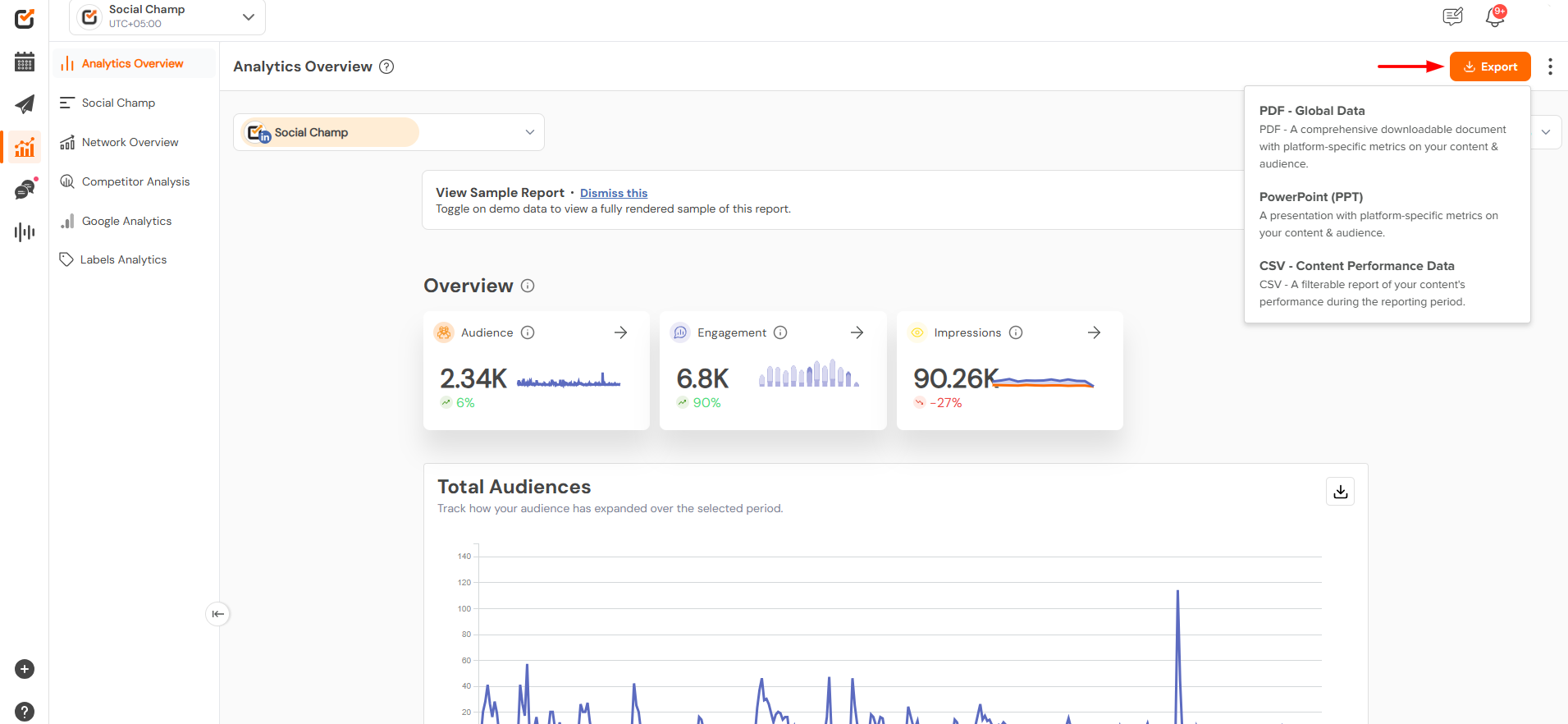Open the engage chat bubbles icon
Viewport: 1568px width, 724px height.
tap(25, 189)
